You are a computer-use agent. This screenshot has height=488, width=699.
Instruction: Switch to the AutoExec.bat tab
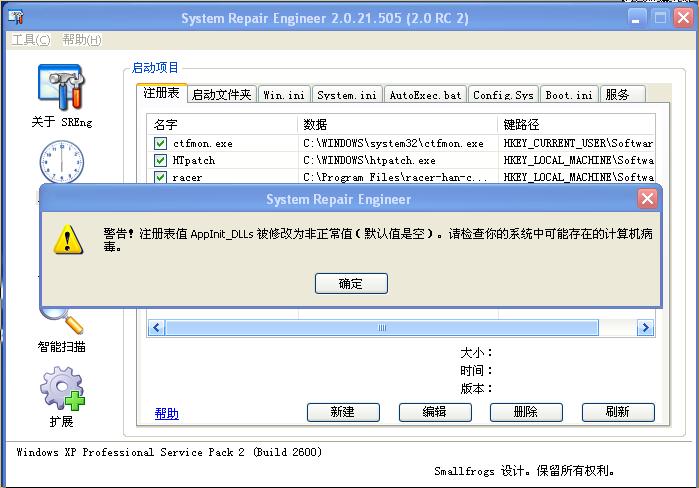[425, 94]
